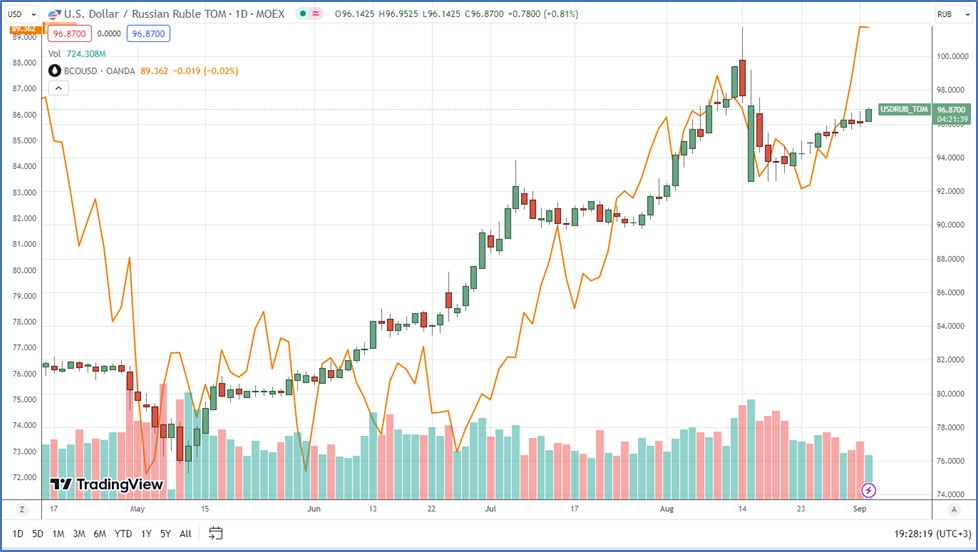Select the All time range
The height and width of the screenshot is (552, 978).
(x=185, y=534)
